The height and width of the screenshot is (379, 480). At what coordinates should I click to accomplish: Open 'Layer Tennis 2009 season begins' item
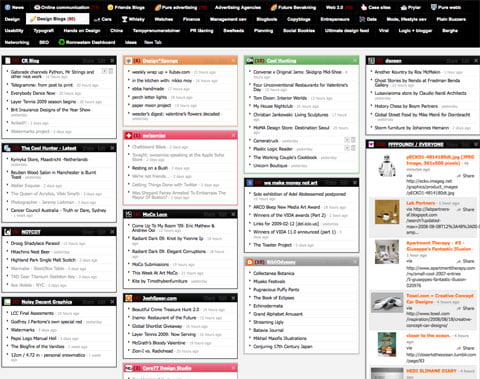pyautogui.click(x=43, y=102)
